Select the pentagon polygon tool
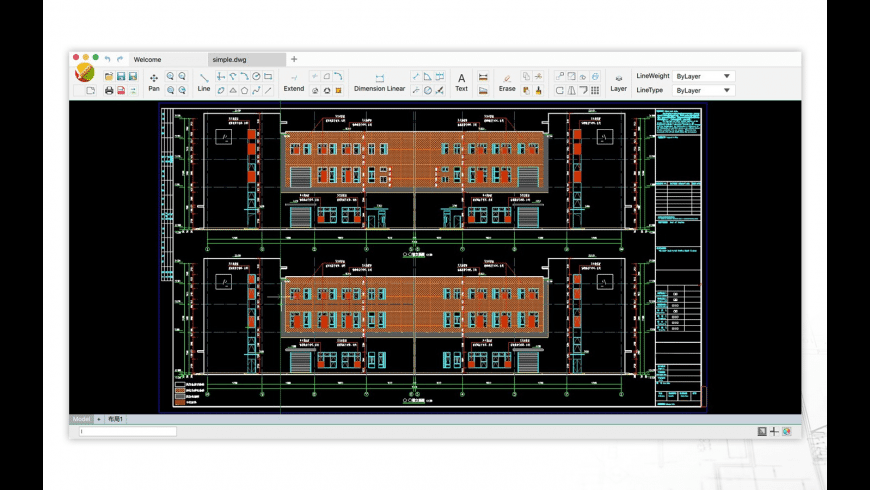Screen dimensions: 870x490 tap(245, 90)
